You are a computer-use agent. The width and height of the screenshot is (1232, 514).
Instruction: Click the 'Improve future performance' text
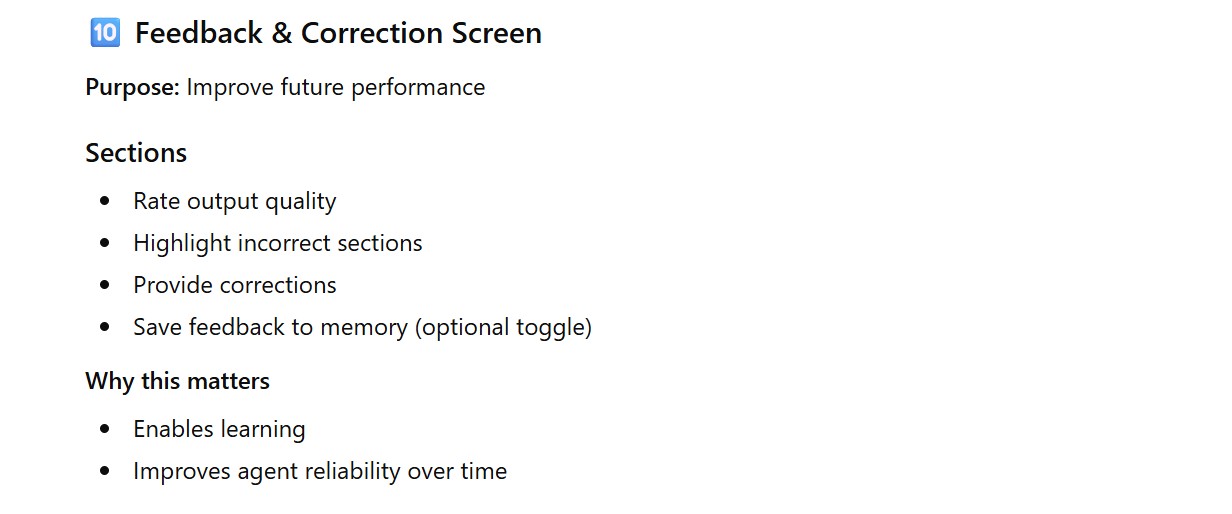335,88
